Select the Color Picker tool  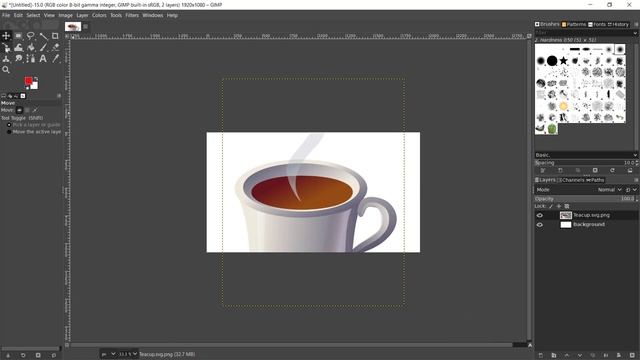[55, 59]
